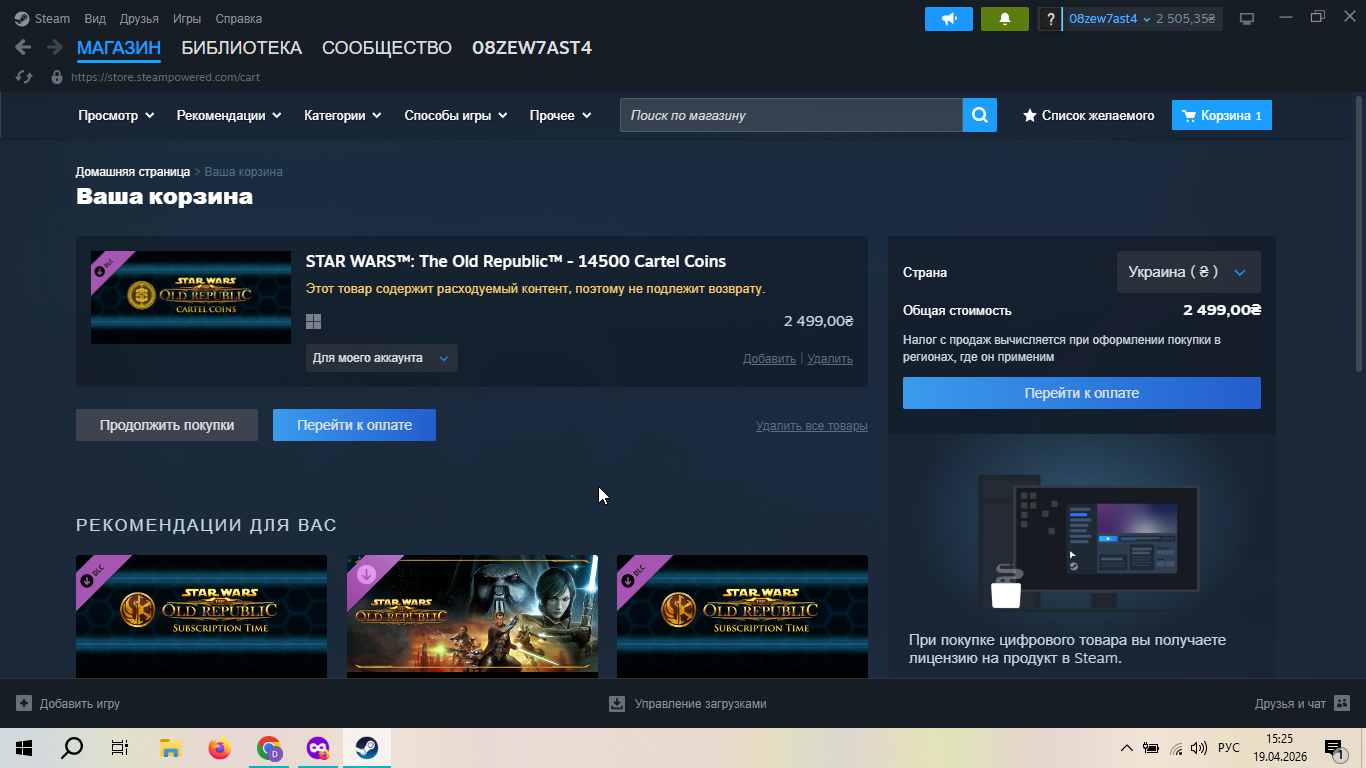Image resolution: width=1366 pixels, height=768 pixels.
Task: Launch Chrome from the taskbar
Action: tap(268, 748)
